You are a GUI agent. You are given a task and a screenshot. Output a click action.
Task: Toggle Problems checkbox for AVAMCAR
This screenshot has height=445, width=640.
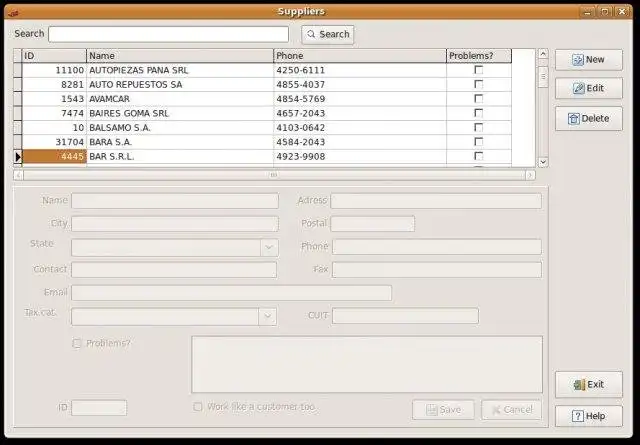point(478,98)
